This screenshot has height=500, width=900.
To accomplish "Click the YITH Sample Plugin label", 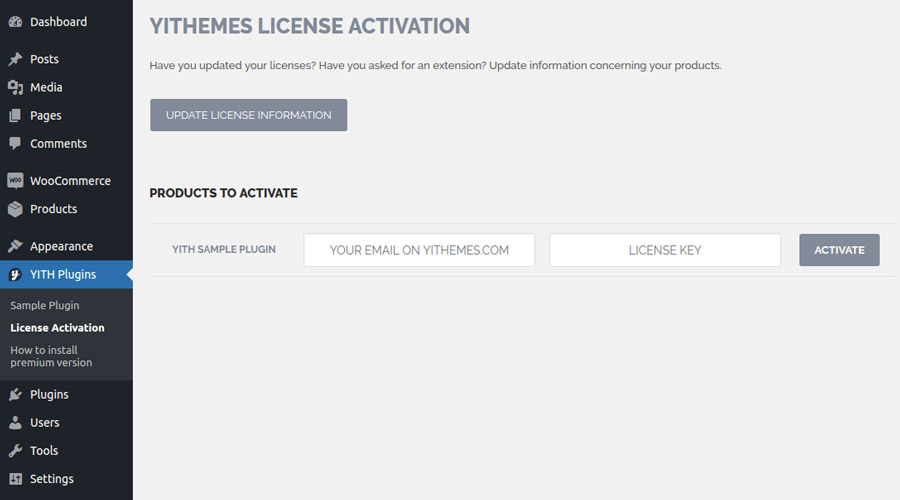I will pyautogui.click(x=224, y=249).
